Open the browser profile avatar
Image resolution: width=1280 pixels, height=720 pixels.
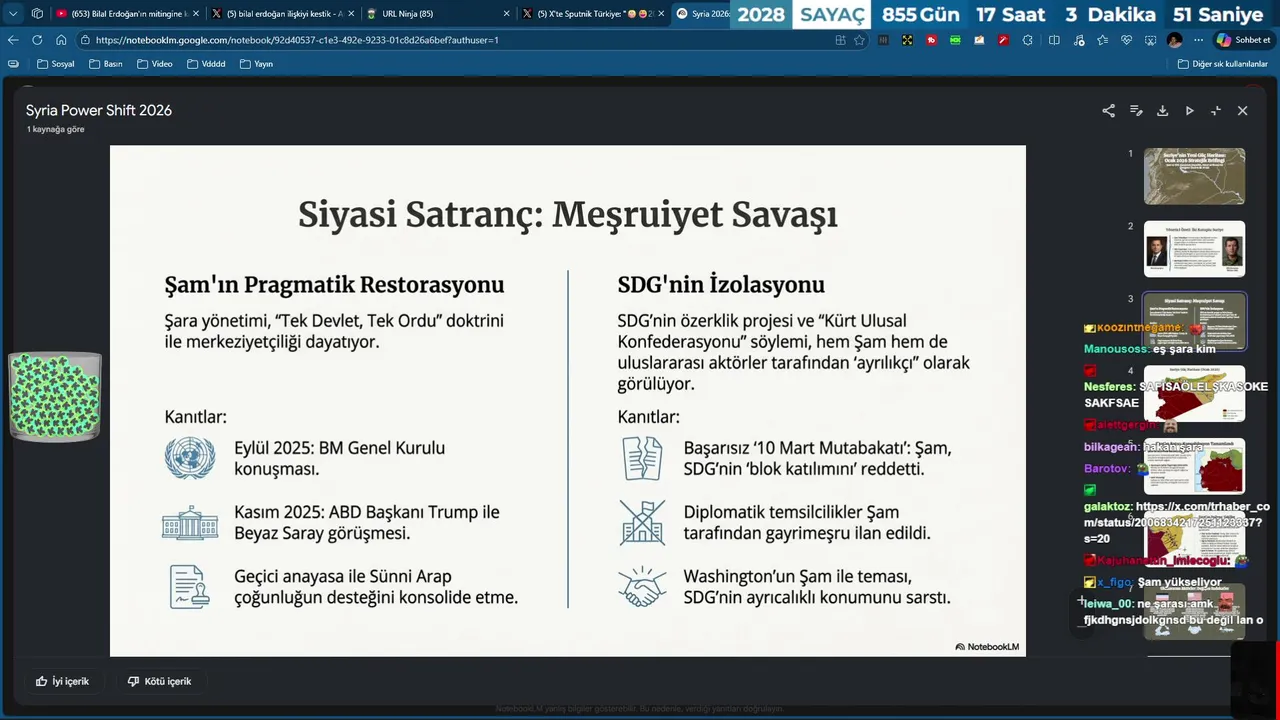1174,40
